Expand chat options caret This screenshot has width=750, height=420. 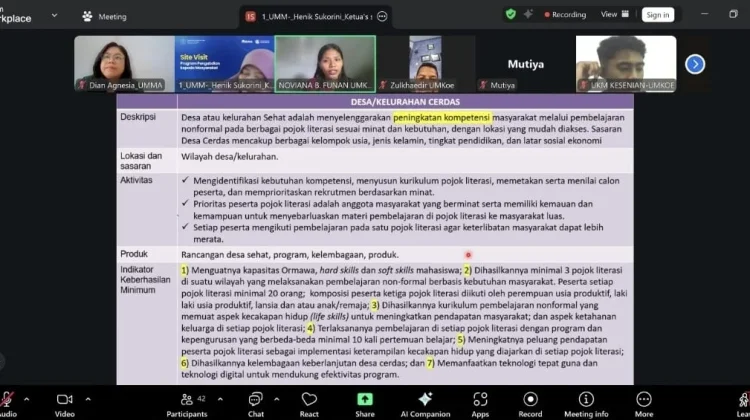[x=276, y=399]
